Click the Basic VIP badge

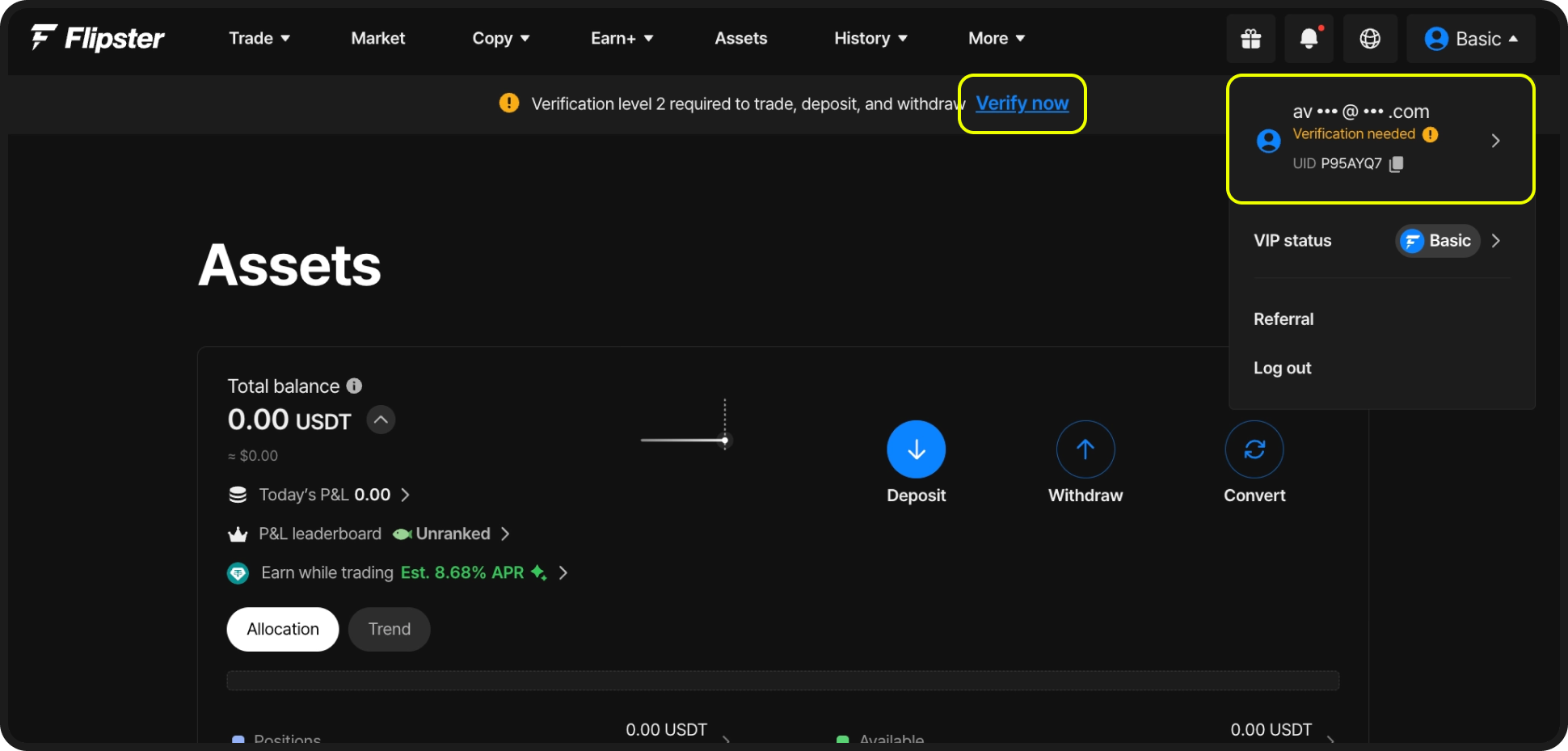tap(1437, 241)
